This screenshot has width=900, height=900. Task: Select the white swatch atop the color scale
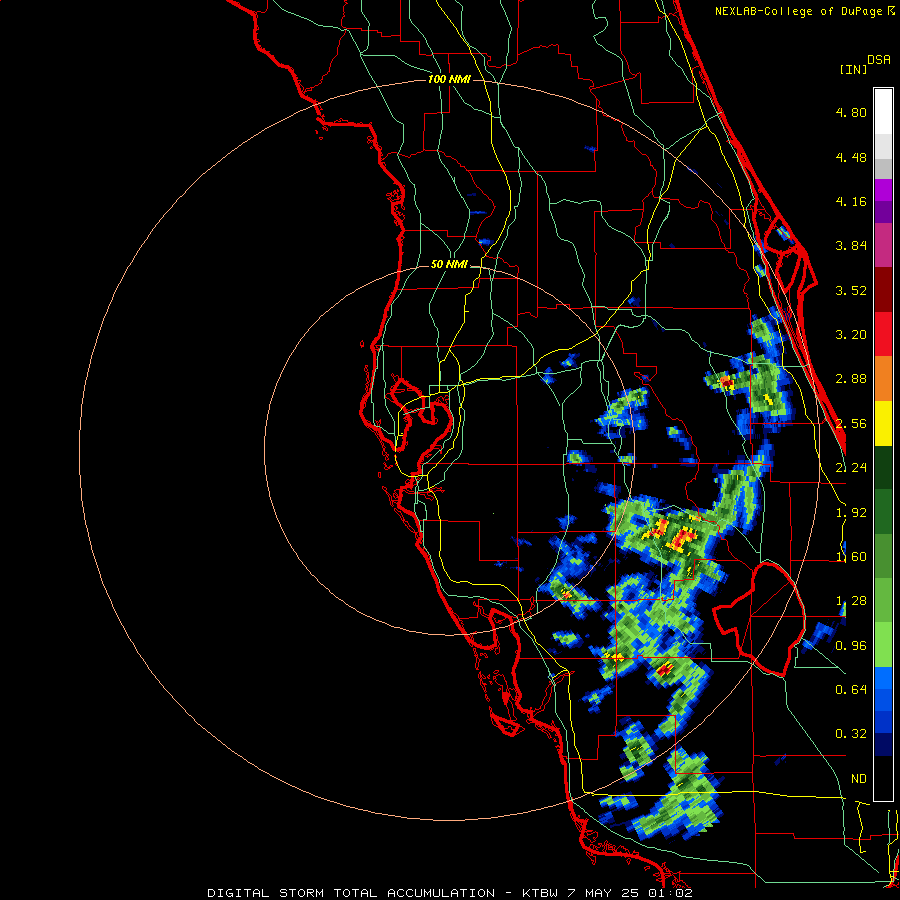[883, 111]
